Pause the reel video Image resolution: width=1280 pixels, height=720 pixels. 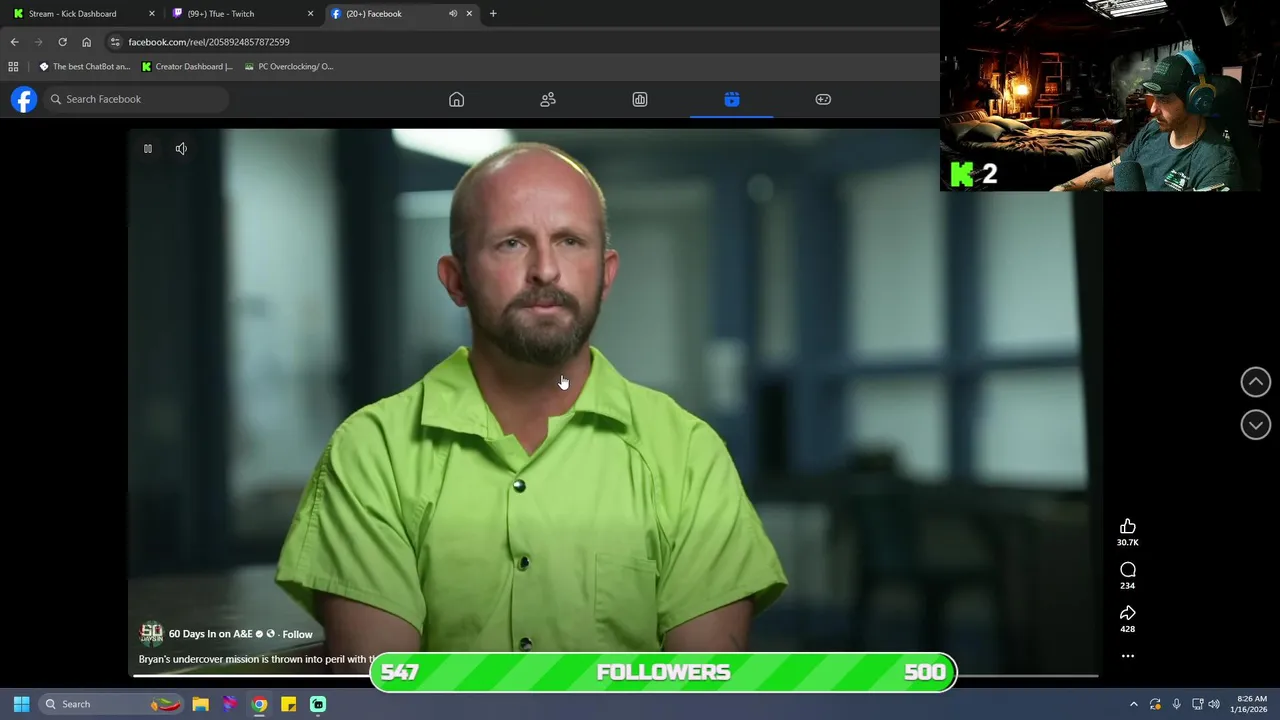click(147, 149)
